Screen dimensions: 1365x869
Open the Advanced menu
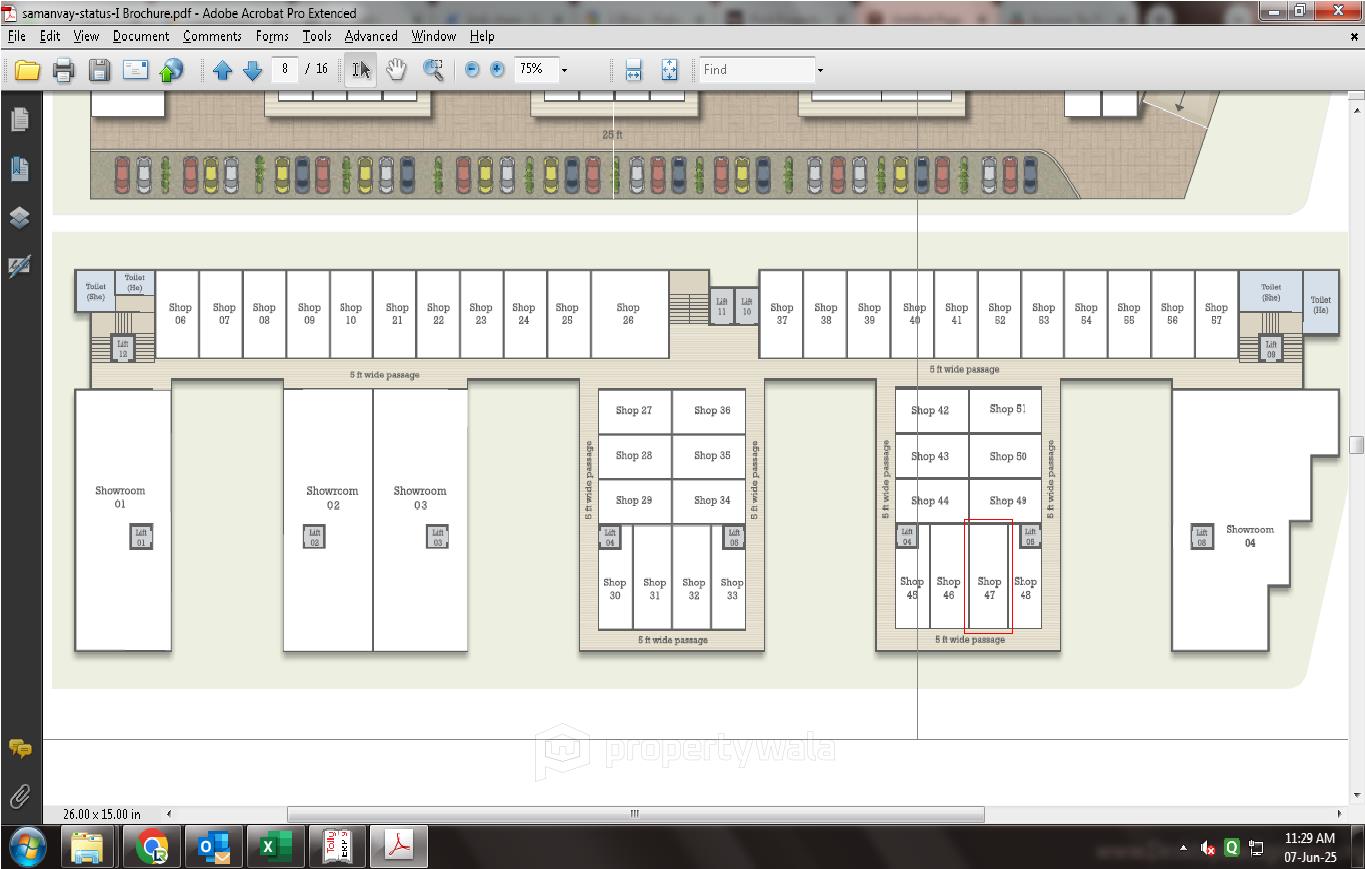(x=371, y=36)
